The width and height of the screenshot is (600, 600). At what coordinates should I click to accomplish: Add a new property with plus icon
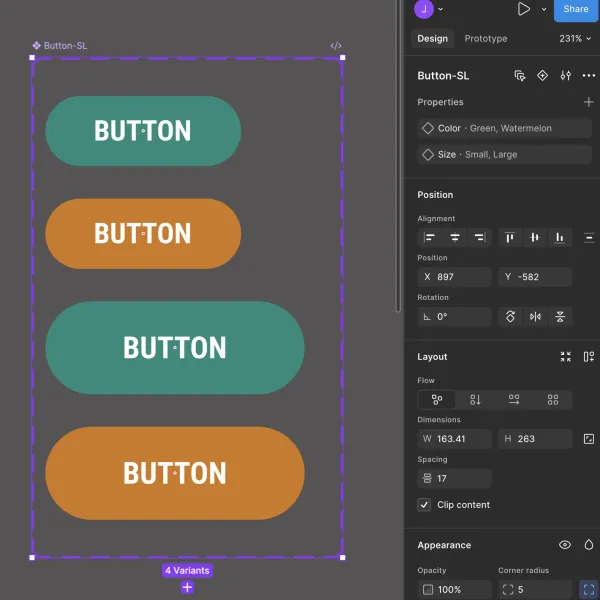[589, 102]
